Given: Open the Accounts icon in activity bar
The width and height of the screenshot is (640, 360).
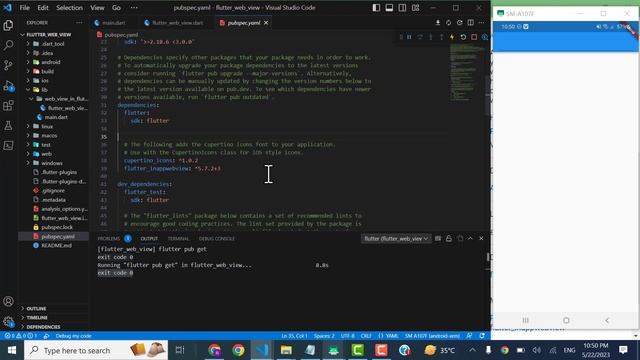Looking at the screenshot, I should point(8,301).
